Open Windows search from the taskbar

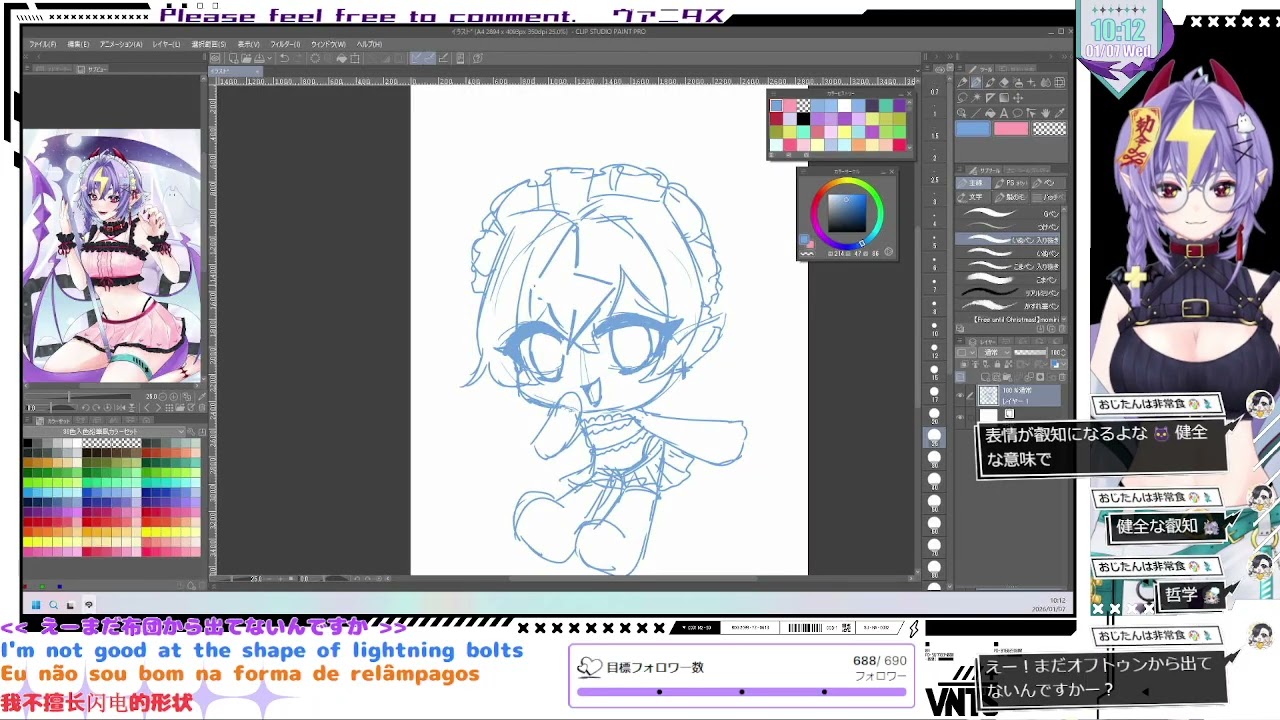(x=54, y=605)
